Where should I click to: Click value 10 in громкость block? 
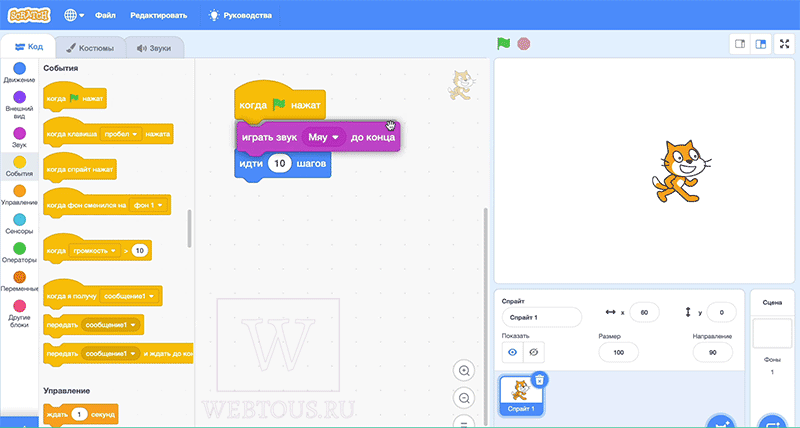[139, 250]
